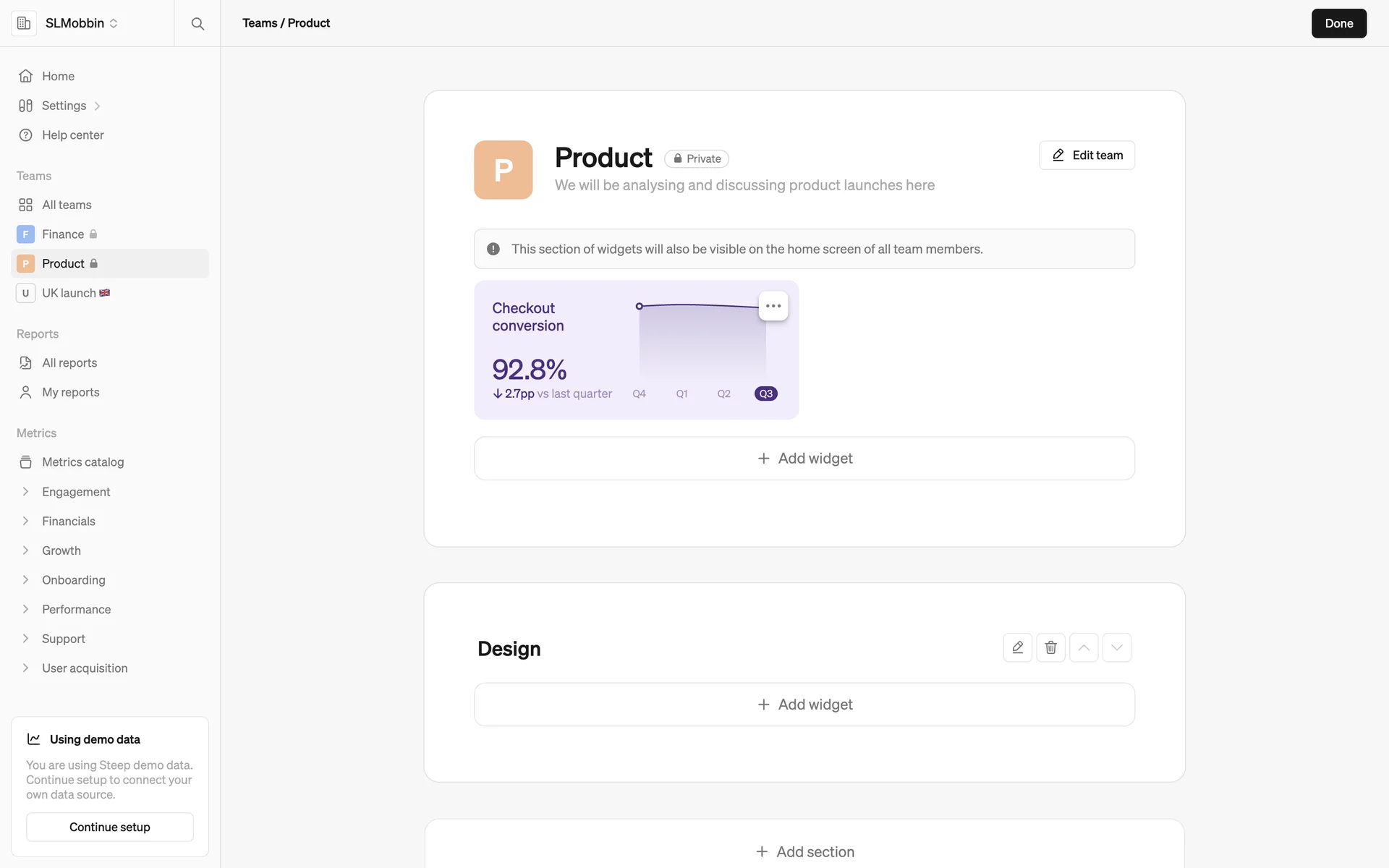Viewport: 1389px width, 868px height.
Task: Click the workspace building icon
Action: pos(24,23)
